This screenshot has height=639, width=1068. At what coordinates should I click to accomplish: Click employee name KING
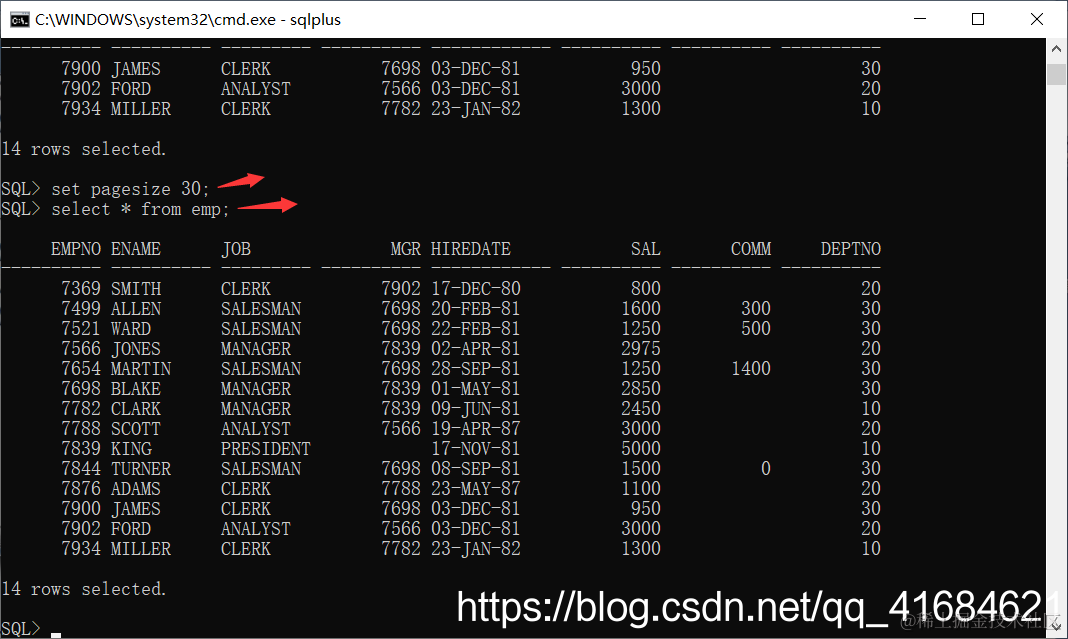click(x=131, y=449)
